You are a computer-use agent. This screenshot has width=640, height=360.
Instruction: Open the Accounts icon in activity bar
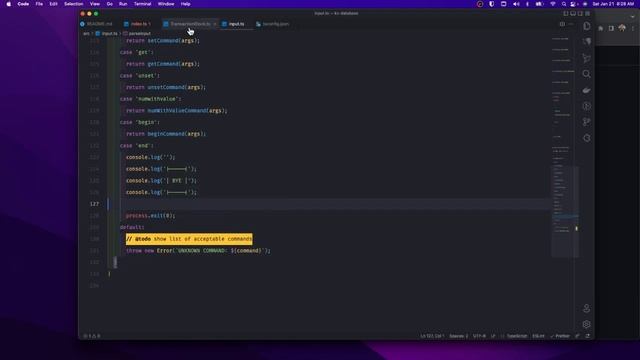tap(587, 308)
